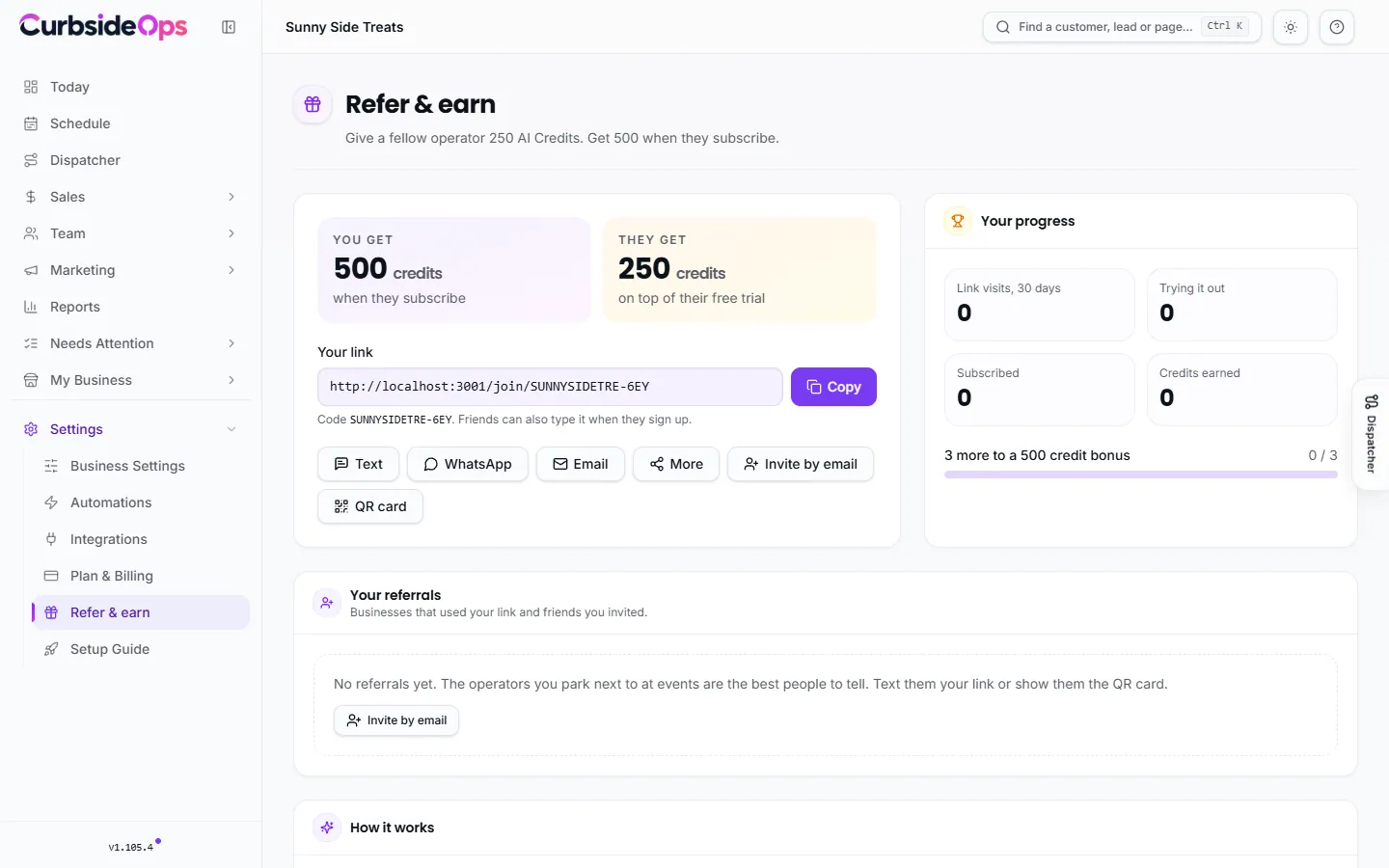
Task: Open the Today page in the sidebar
Action: point(131,87)
